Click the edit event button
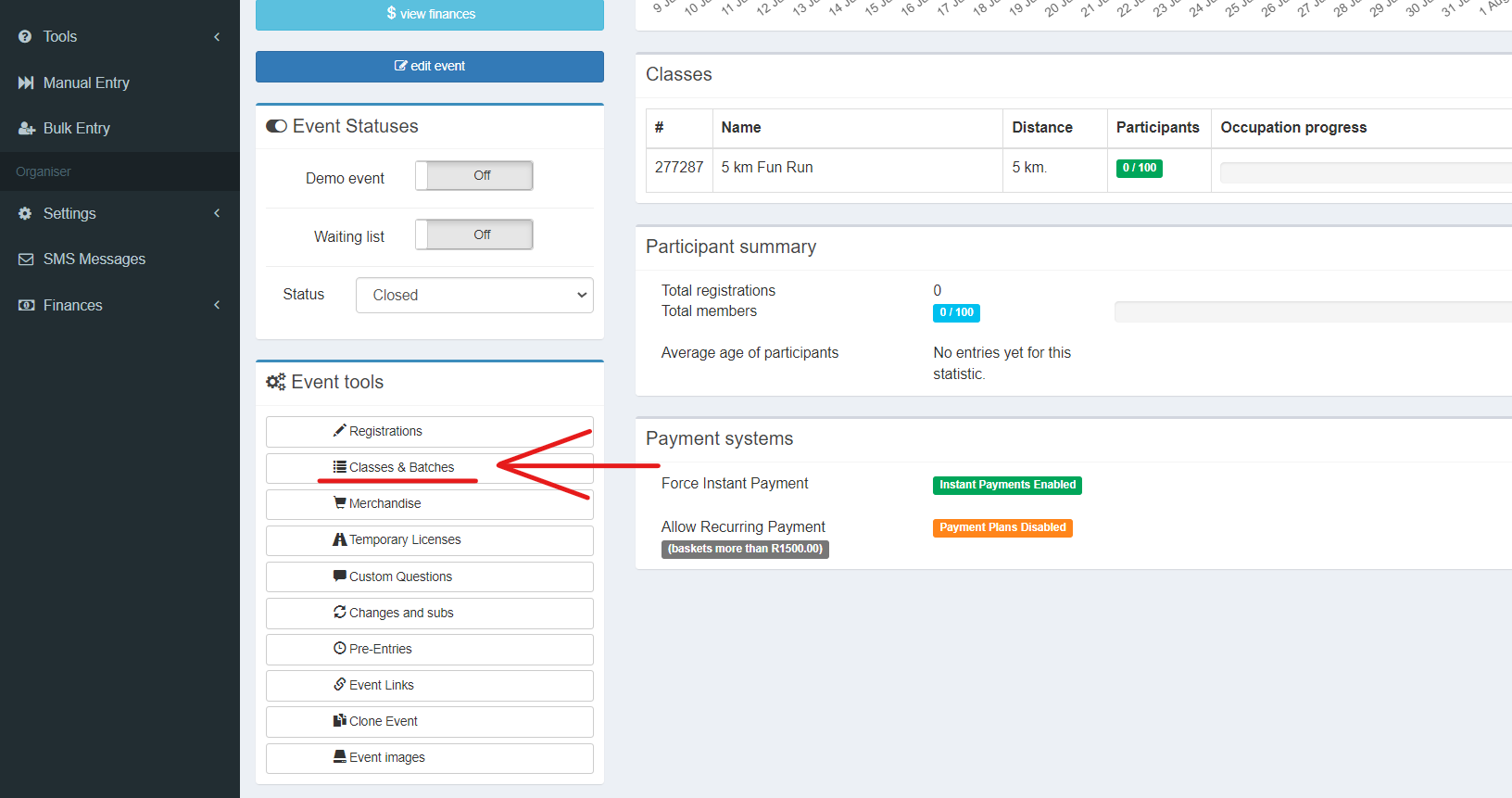The height and width of the screenshot is (798, 1512). point(430,67)
